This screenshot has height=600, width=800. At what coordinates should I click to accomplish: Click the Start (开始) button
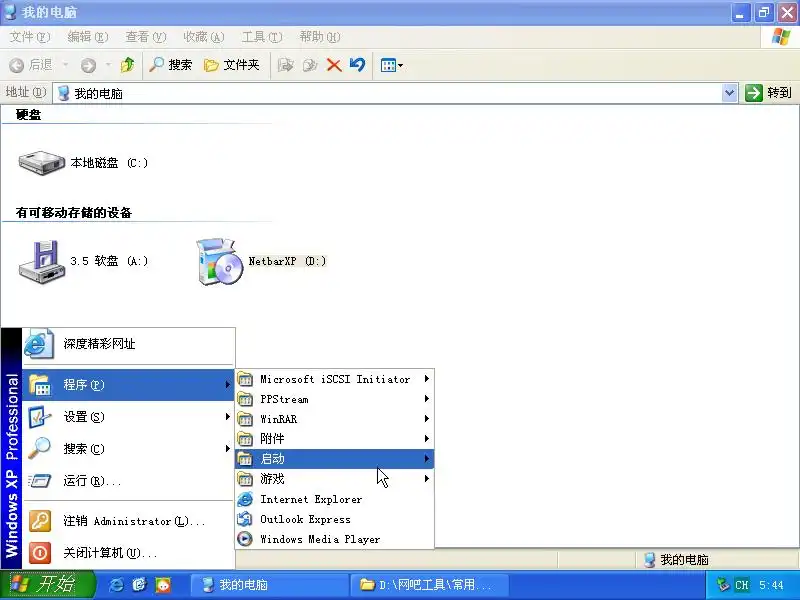click(x=47, y=585)
